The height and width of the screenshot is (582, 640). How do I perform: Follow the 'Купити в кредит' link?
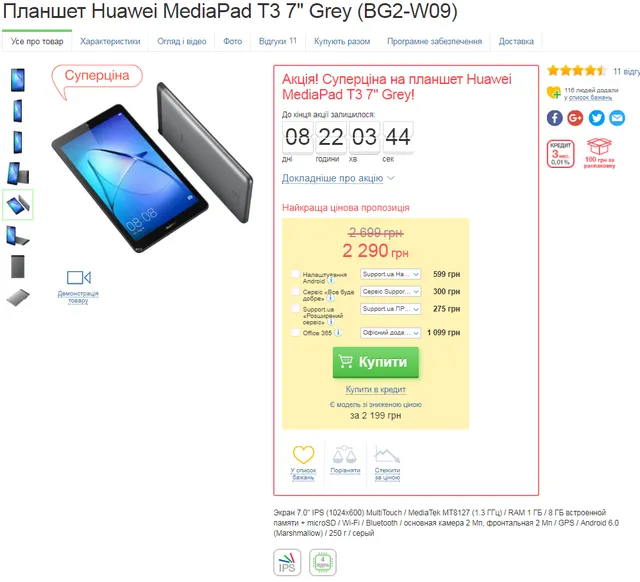point(376,390)
